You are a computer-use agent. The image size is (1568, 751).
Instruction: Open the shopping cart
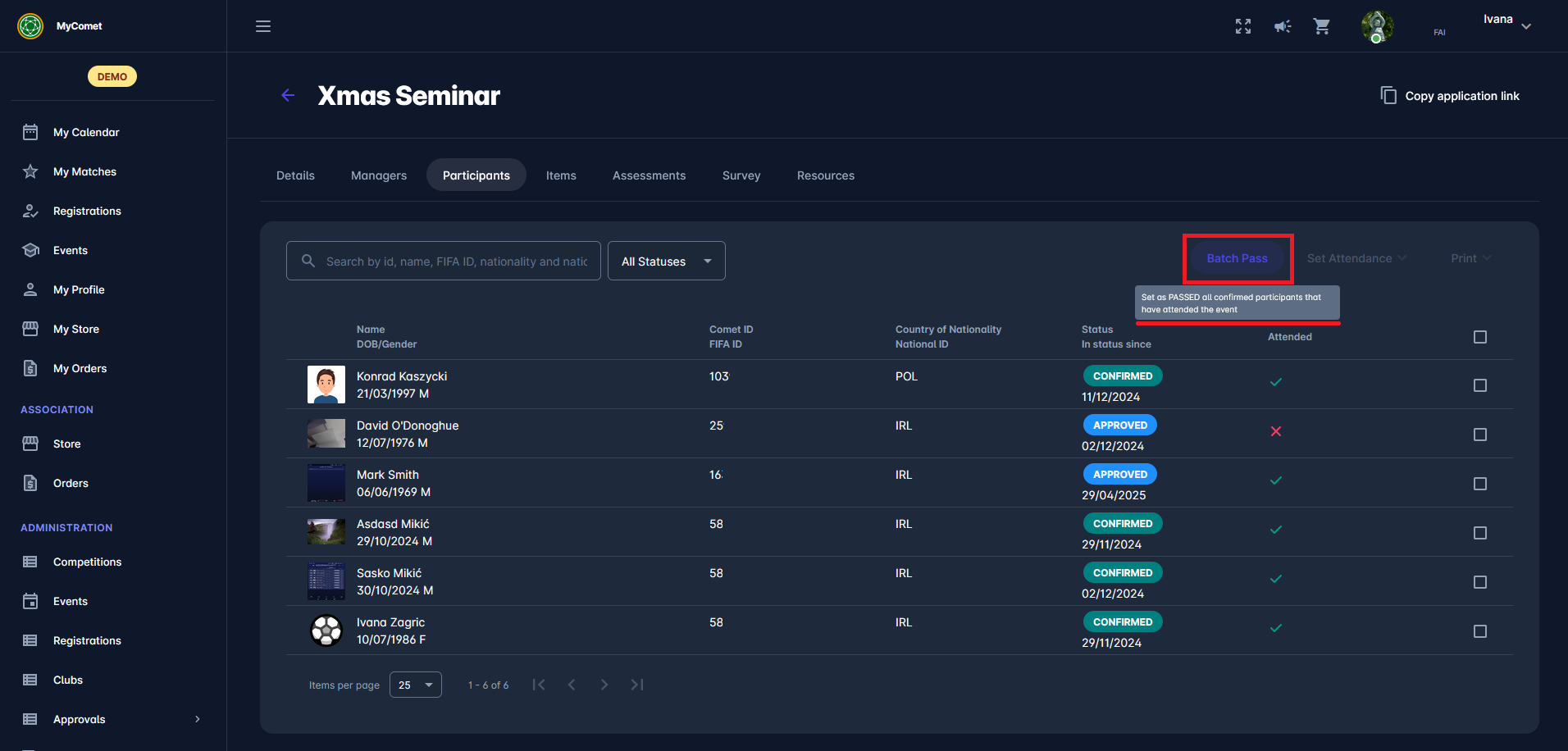point(1321,26)
